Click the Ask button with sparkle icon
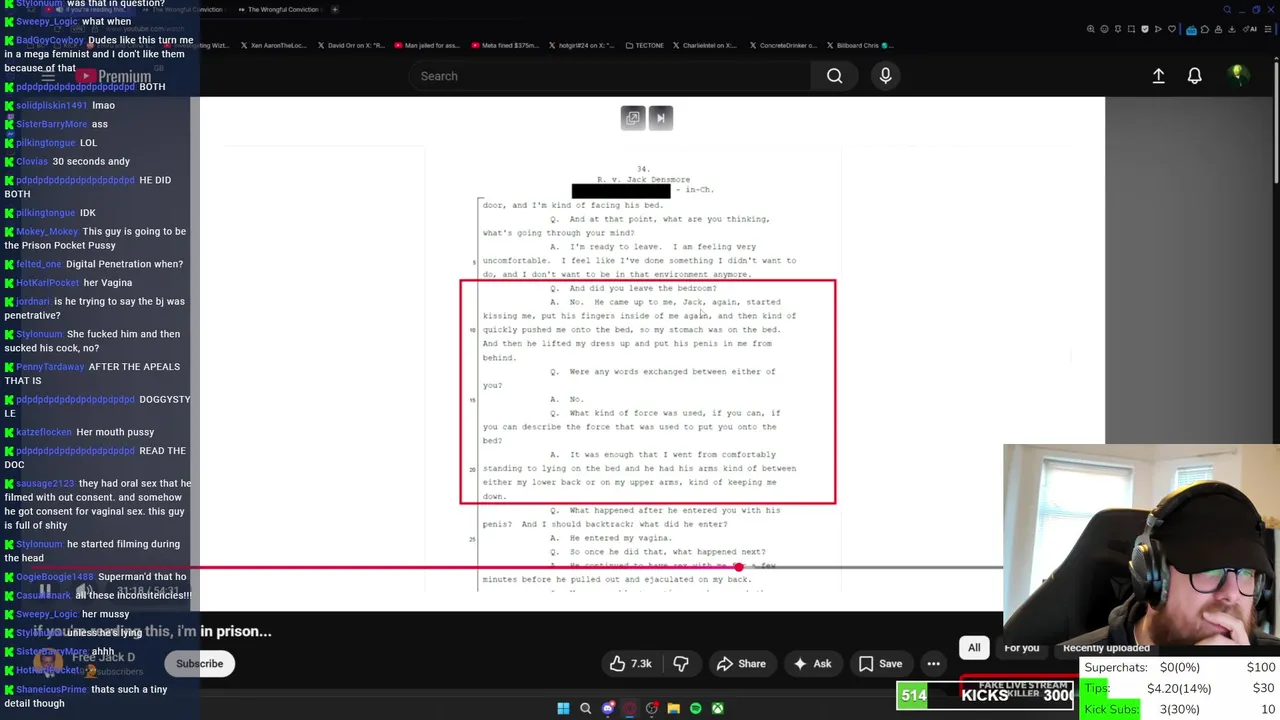Viewport: 1280px width, 720px height. click(812, 664)
